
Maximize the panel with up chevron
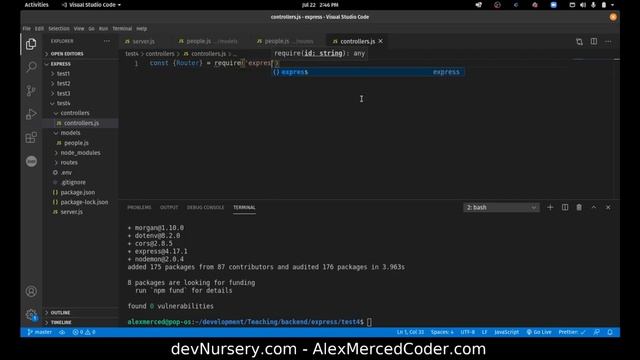[594, 207]
